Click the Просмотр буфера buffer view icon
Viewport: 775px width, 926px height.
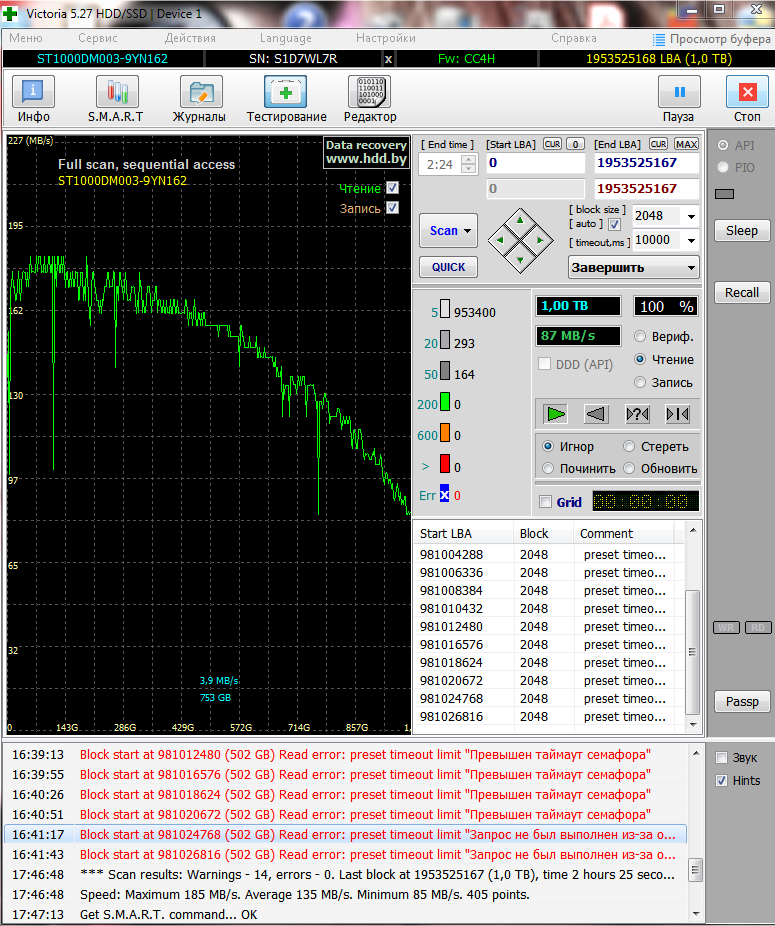pos(660,39)
